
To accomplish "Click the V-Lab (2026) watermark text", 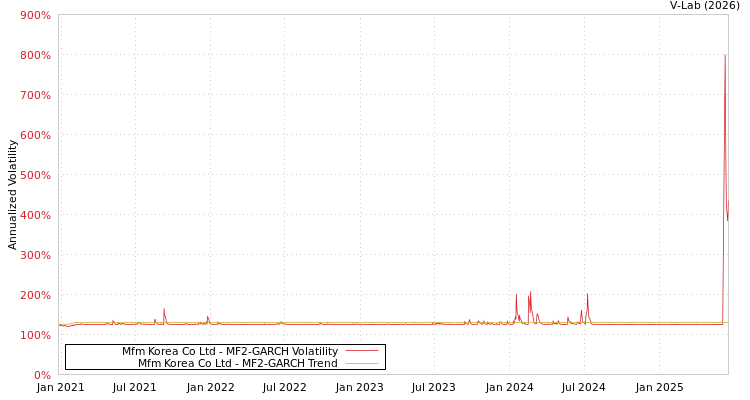I will 705,5.
